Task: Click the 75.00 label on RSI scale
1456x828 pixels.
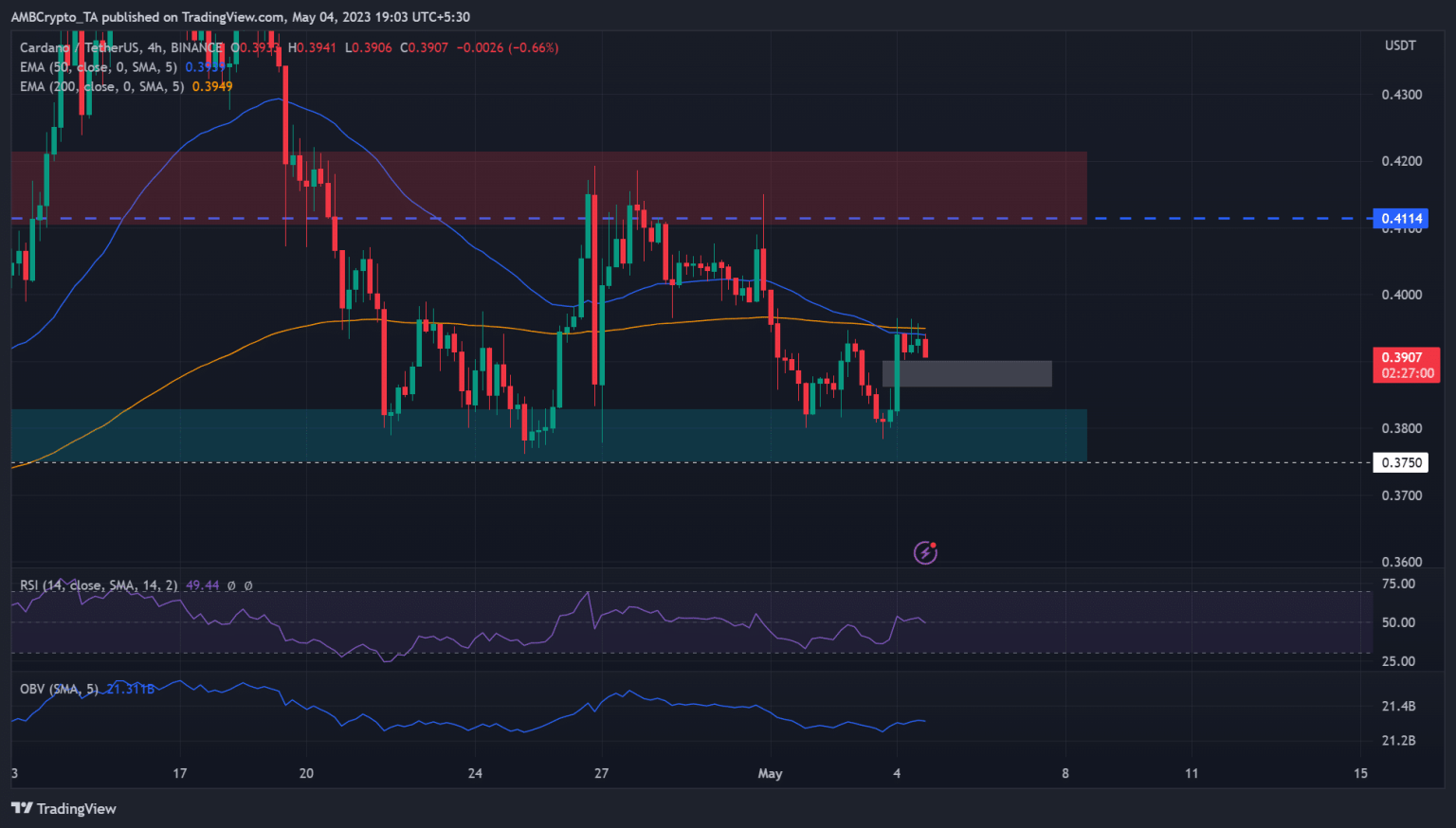Action: click(1398, 584)
